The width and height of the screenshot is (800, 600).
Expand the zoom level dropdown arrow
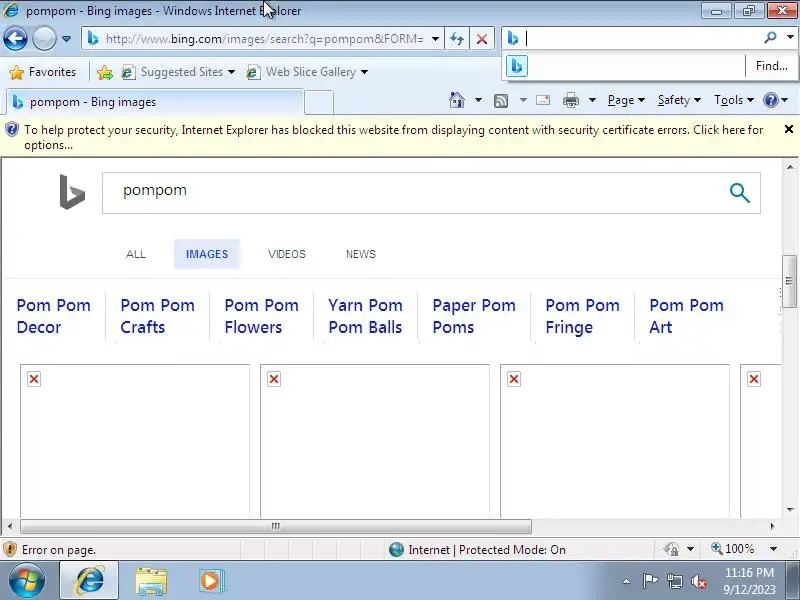773,549
